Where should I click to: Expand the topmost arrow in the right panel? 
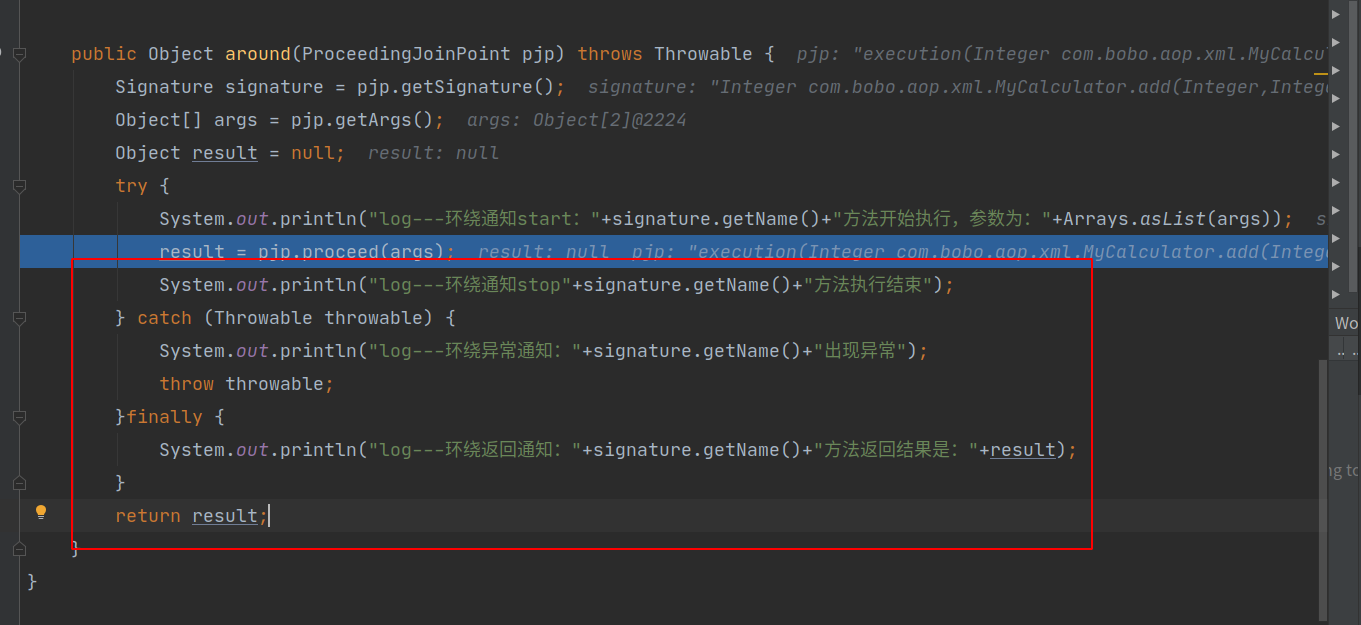(x=1336, y=15)
